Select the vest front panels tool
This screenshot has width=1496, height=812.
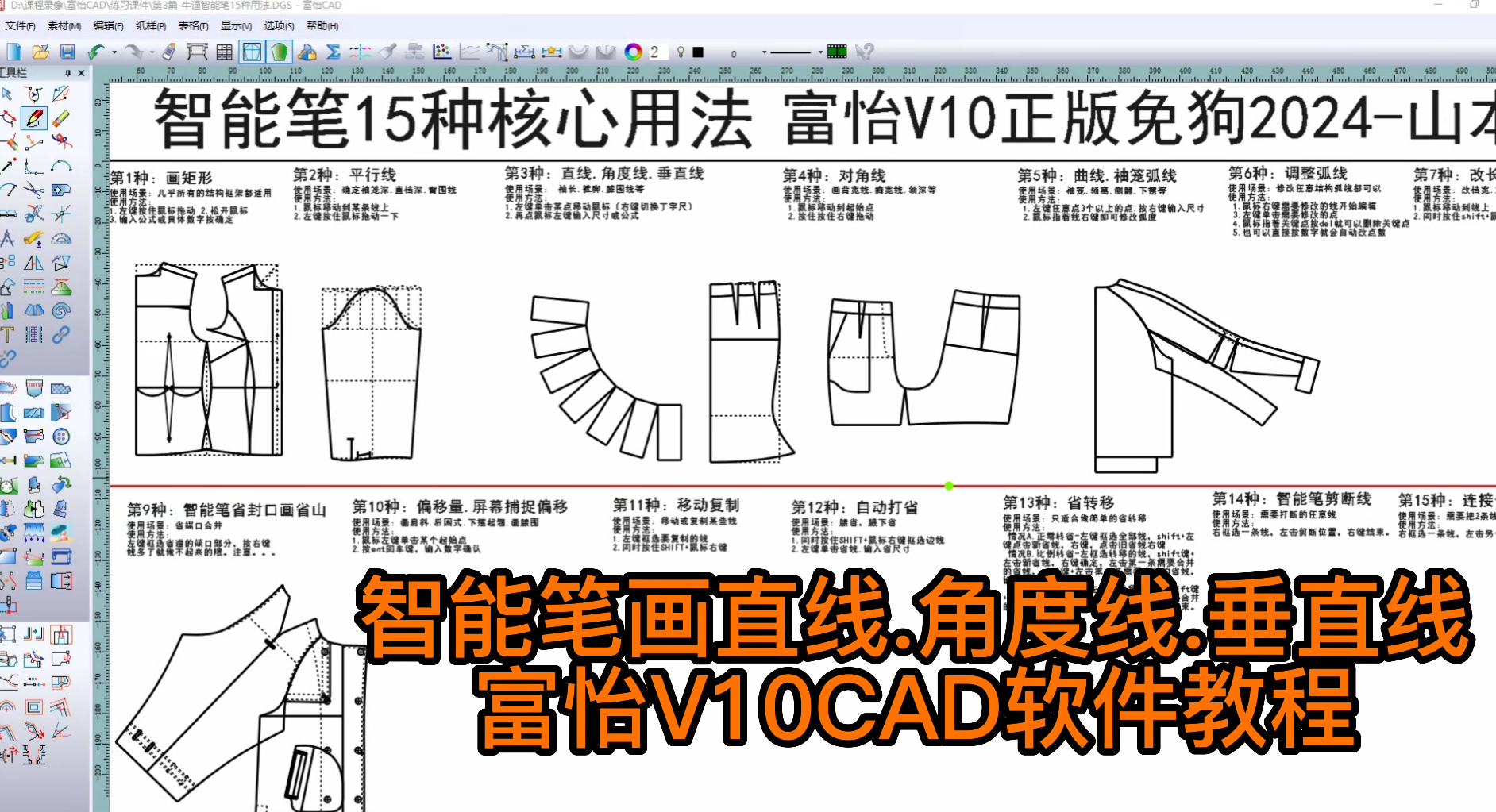point(34,509)
